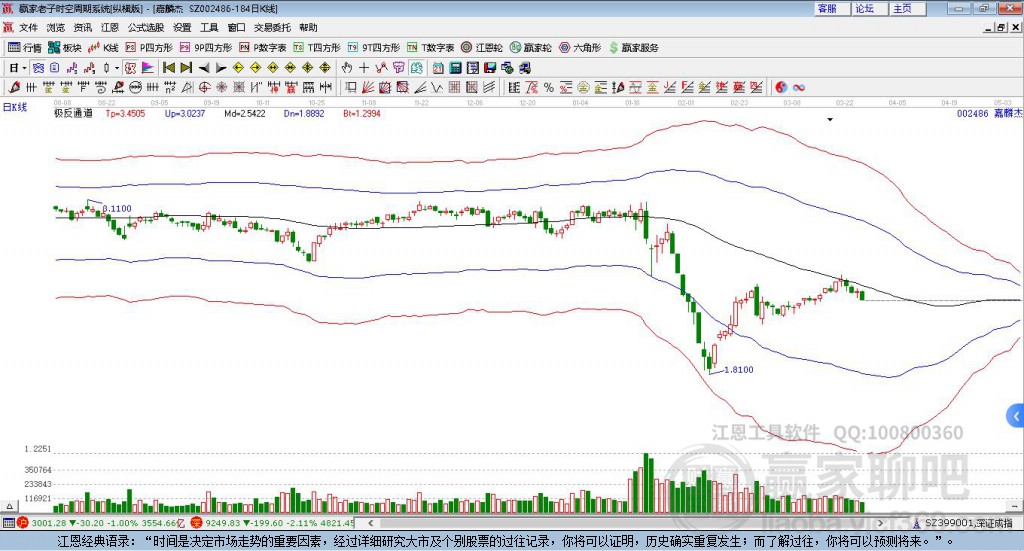Open 赢家服务 dollar-sign service

(633, 48)
